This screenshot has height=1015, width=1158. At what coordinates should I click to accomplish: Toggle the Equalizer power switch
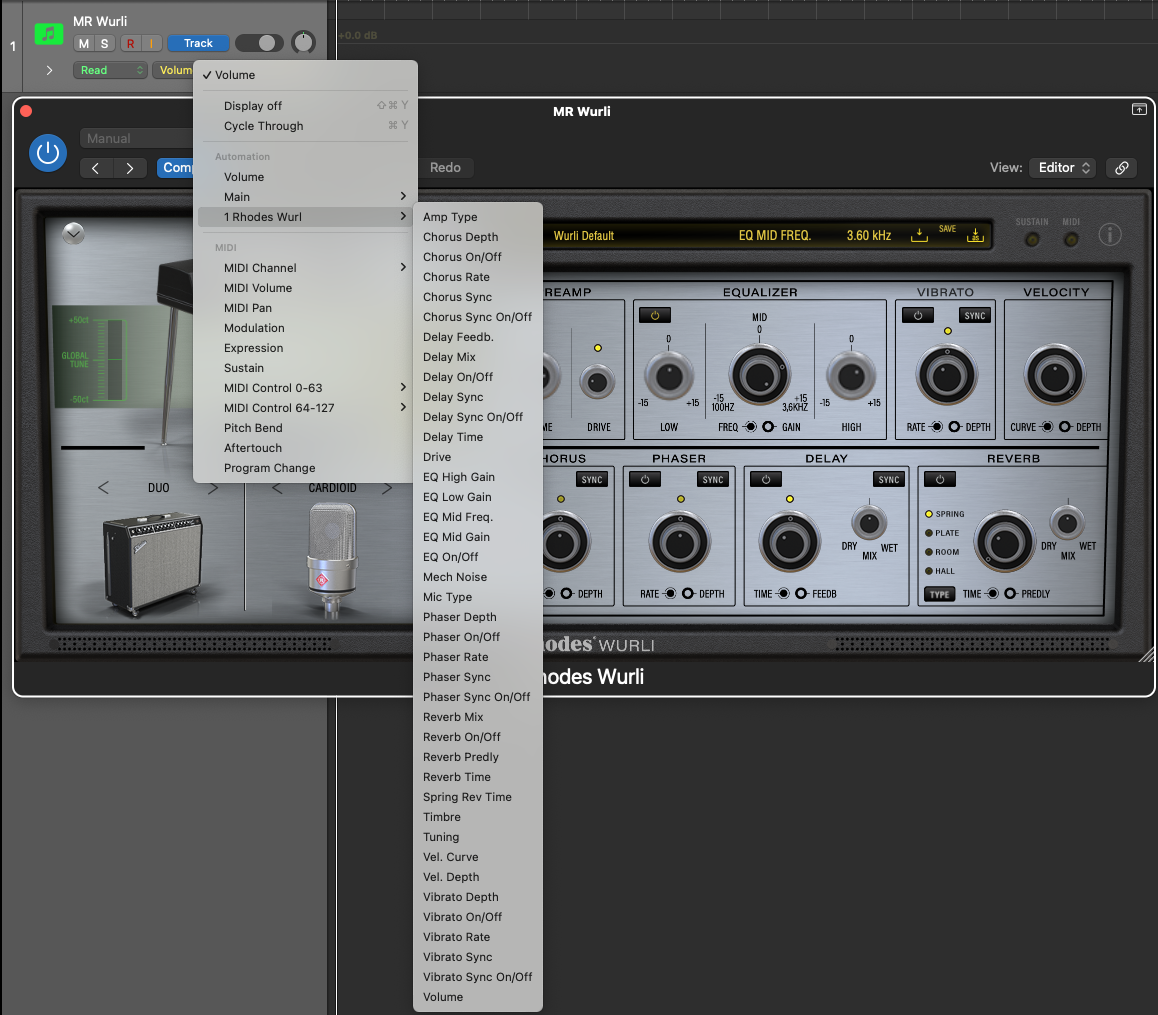pos(654,315)
